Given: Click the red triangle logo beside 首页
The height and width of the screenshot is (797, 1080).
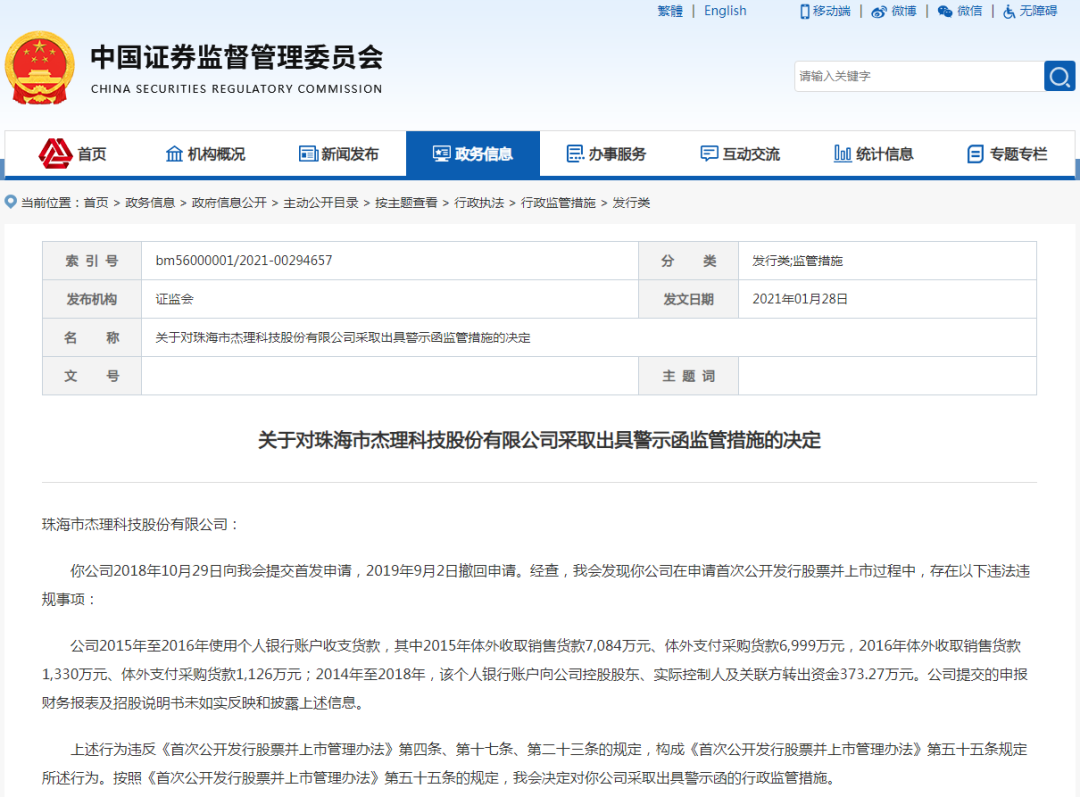Looking at the screenshot, I should click(55, 154).
